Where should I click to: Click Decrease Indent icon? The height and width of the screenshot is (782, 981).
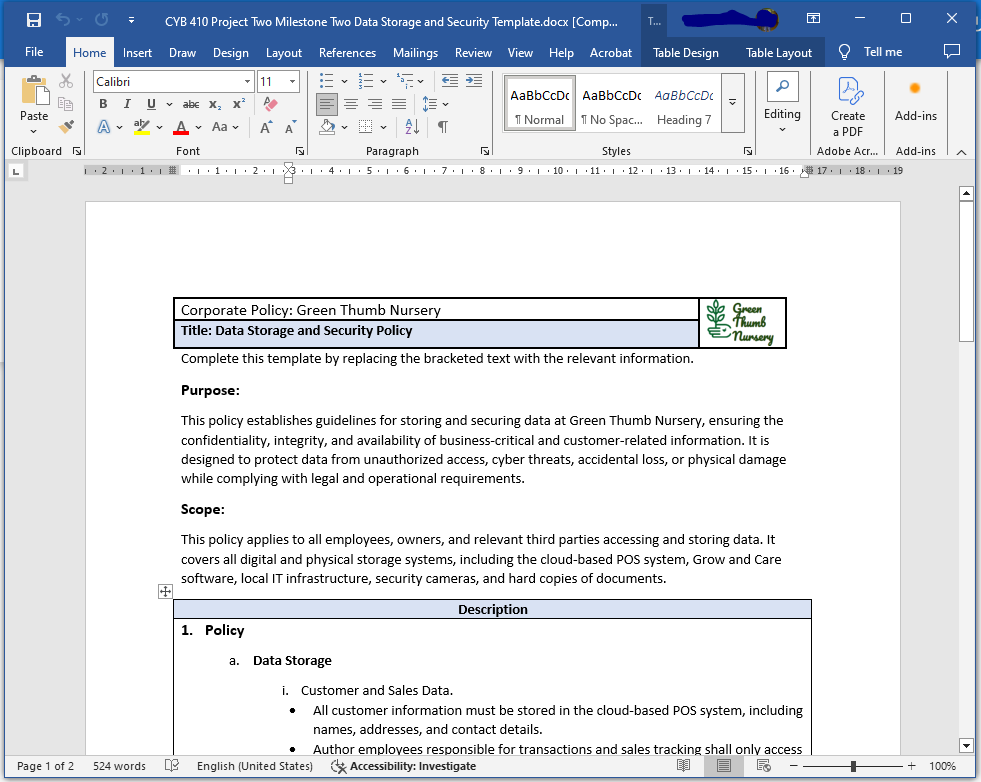pyautogui.click(x=449, y=81)
